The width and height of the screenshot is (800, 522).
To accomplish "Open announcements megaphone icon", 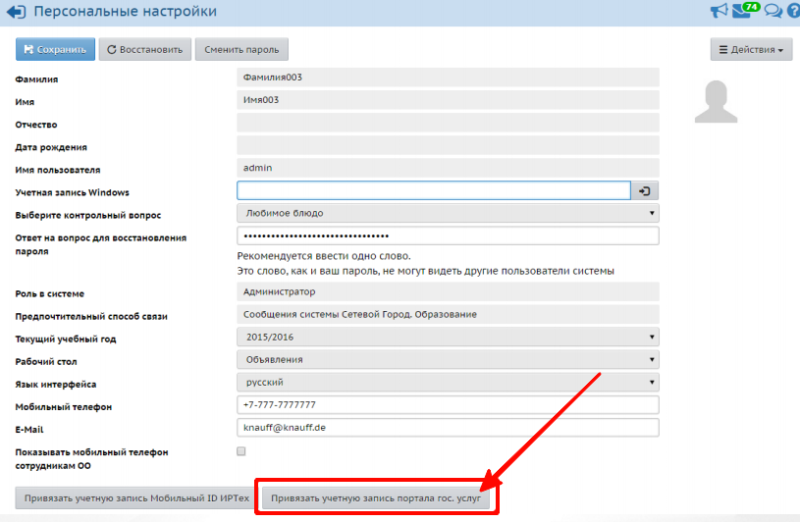I will (719, 11).
